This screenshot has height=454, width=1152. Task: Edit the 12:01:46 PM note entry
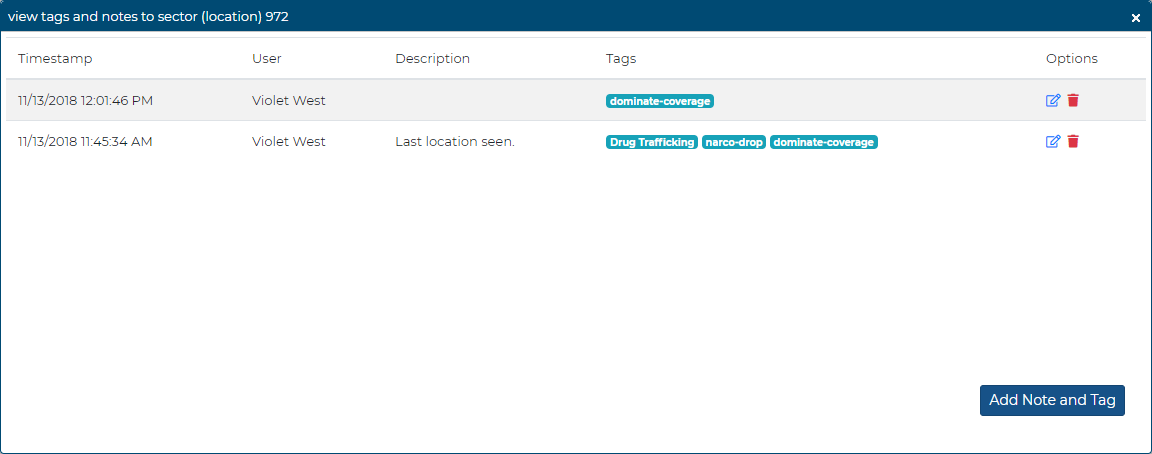point(1052,100)
